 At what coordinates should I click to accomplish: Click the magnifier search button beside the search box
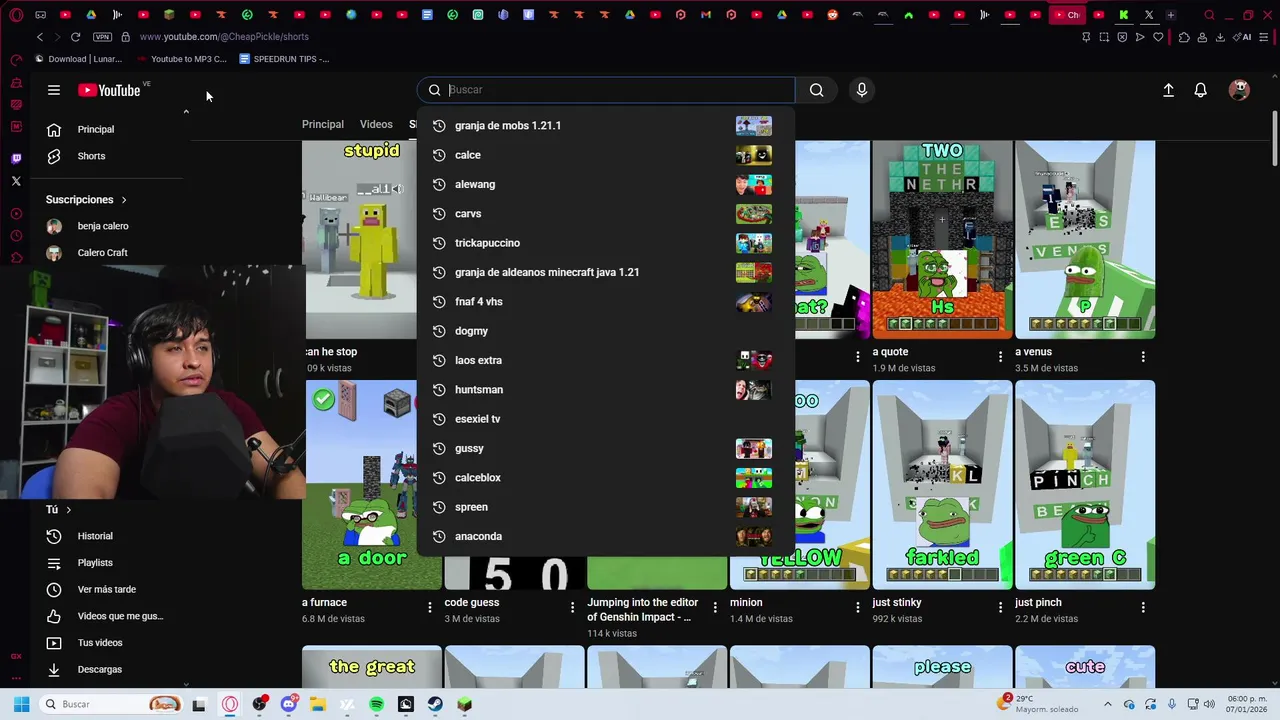click(x=817, y=90)
